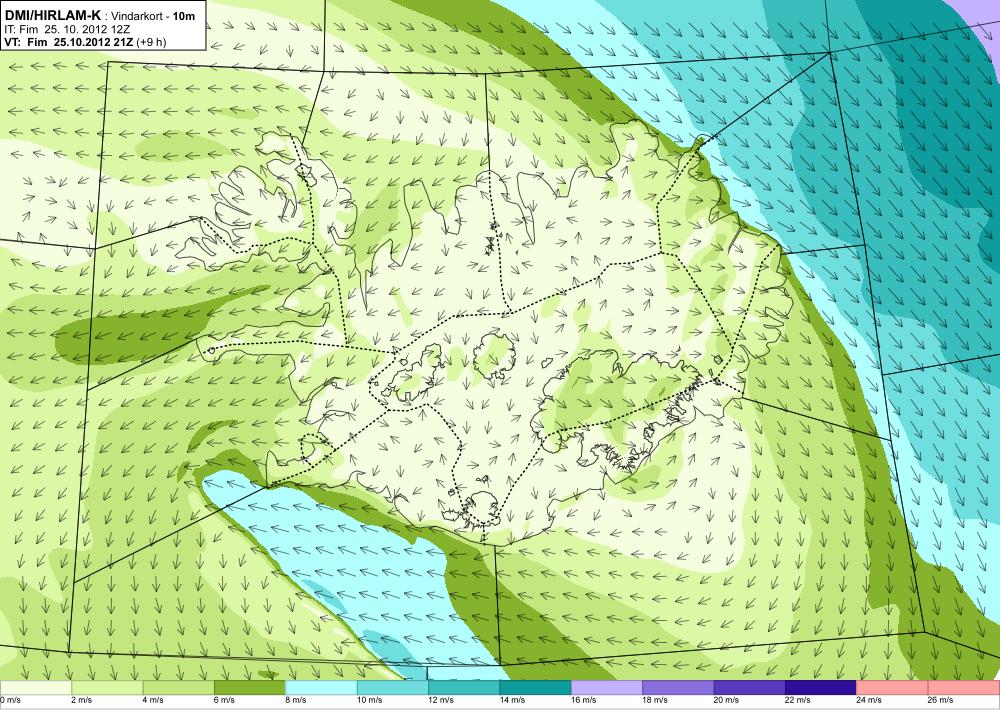Click the 2–4 m/s legend color swatch
Image resolution: width=1000 pixels, height=710 pixels.
(x=107, y=688)
